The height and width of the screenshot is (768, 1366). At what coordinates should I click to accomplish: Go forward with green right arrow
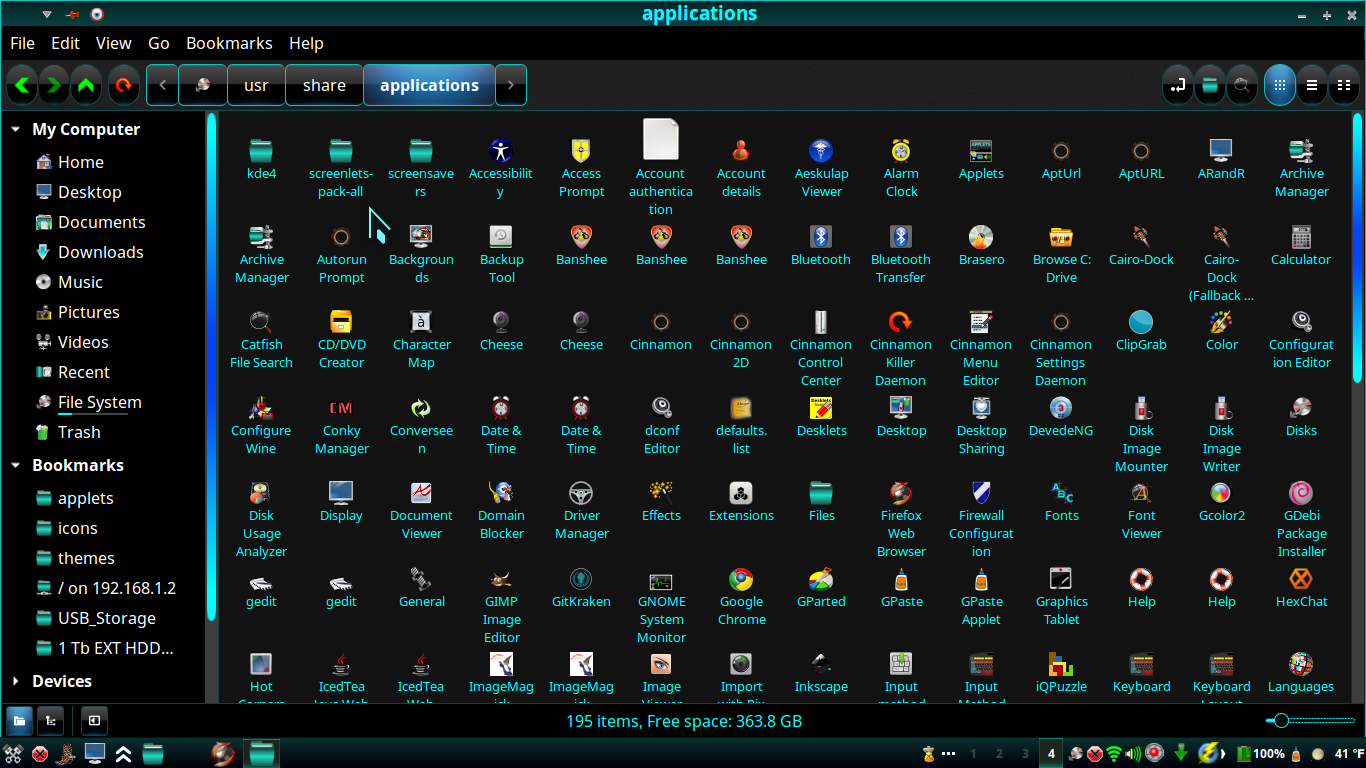[x=54, y=85]
